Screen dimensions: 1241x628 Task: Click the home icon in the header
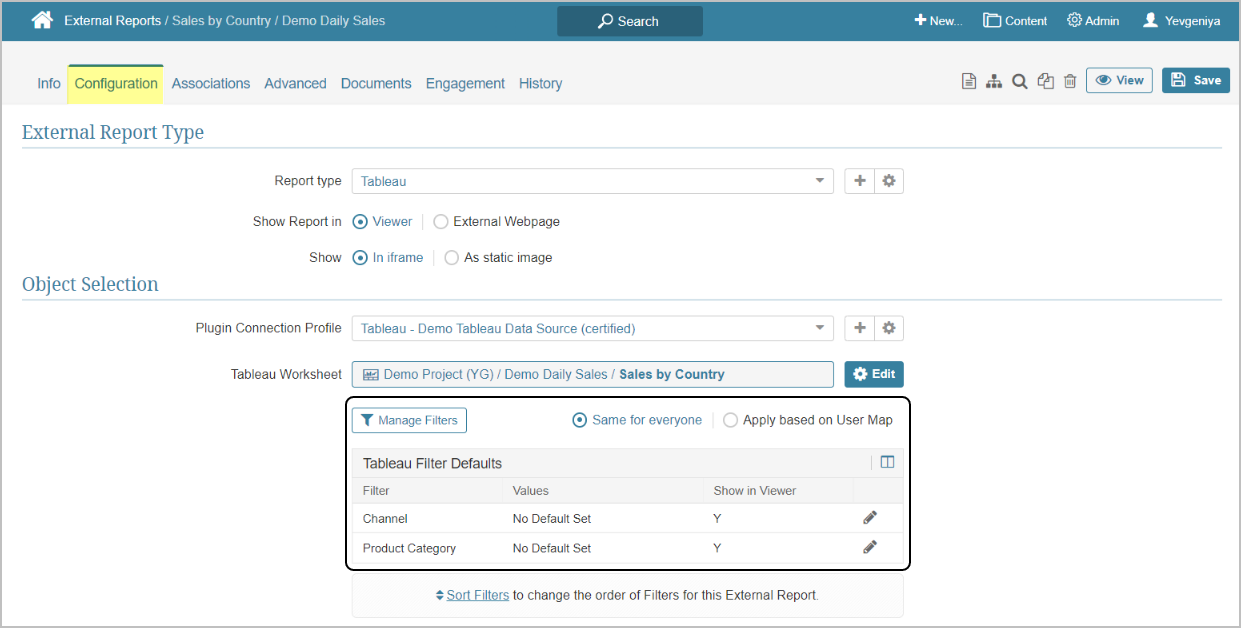[42, 20]
